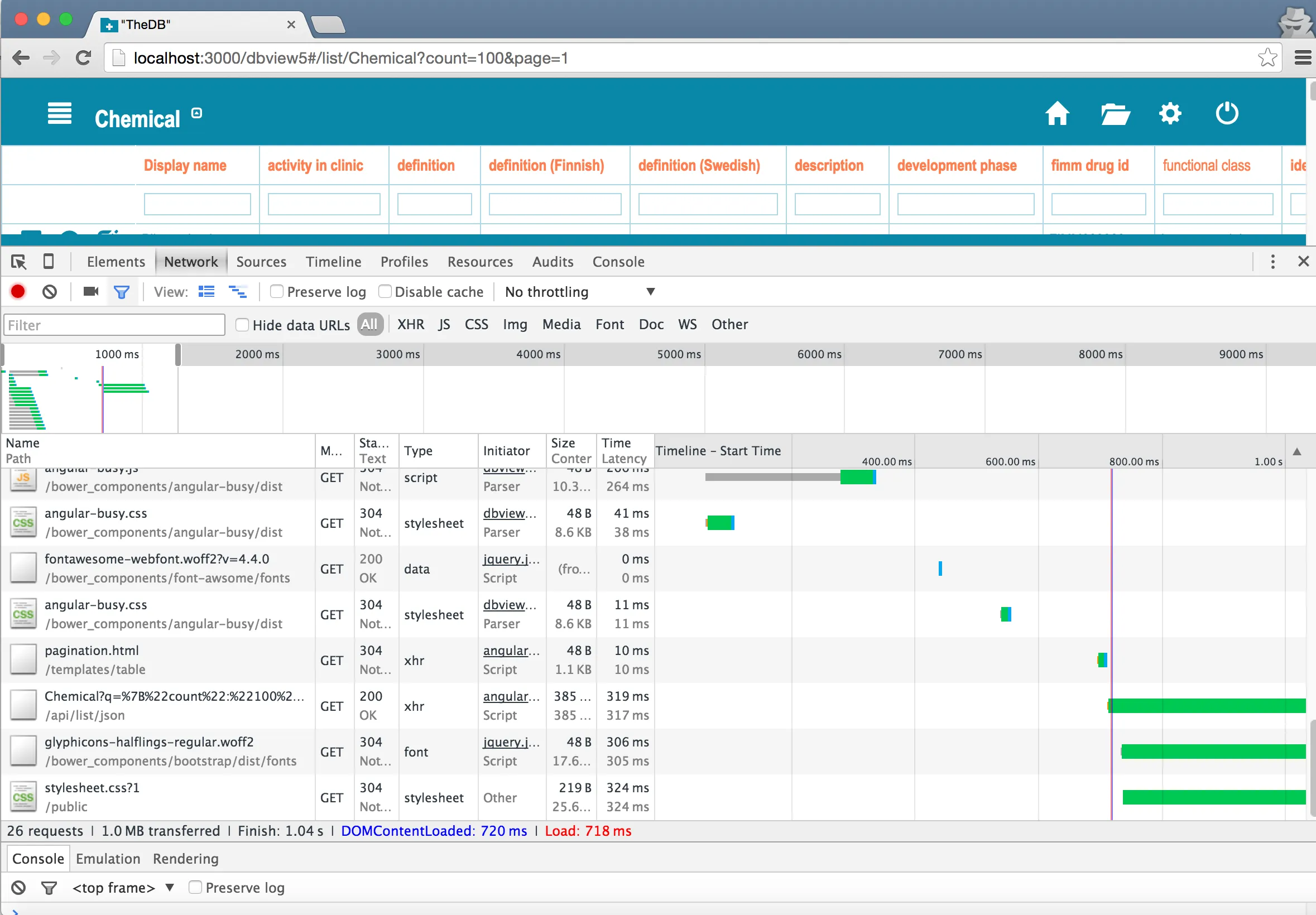Toggle the device mode phone icon
This screenshot has height=915, width=1316.
coord(49,262)
